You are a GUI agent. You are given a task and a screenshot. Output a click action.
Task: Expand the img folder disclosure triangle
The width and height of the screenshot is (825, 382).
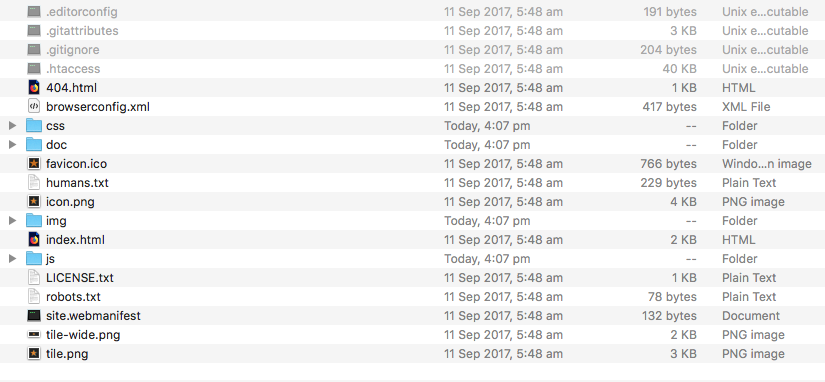click(13, 220)
